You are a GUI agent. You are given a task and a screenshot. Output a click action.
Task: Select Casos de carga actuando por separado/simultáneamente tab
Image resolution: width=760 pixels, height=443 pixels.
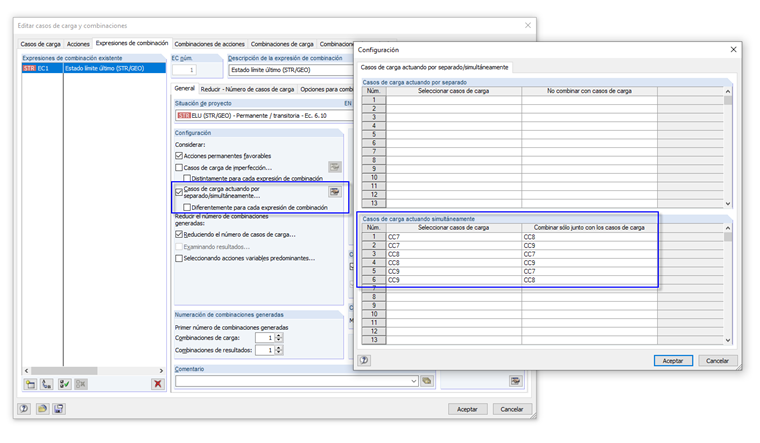point(434,67)
